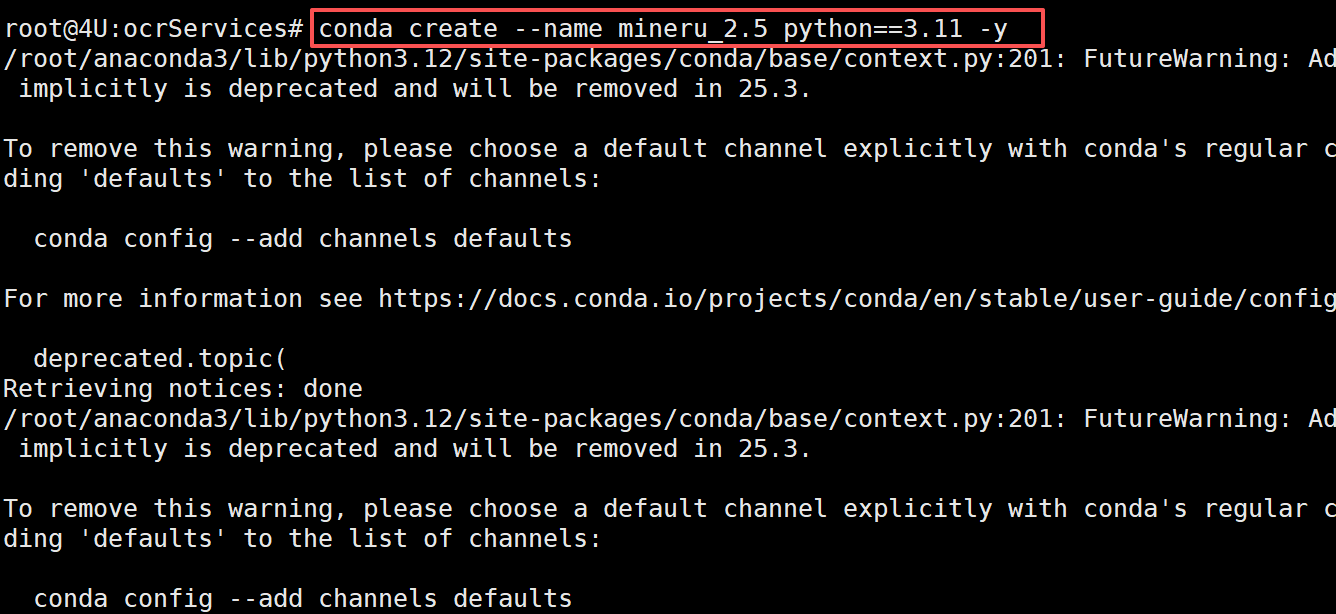Viewport: 1336px width, 614px height.
Task: Click the context.py:201 path right below the command
Action: 535,58
